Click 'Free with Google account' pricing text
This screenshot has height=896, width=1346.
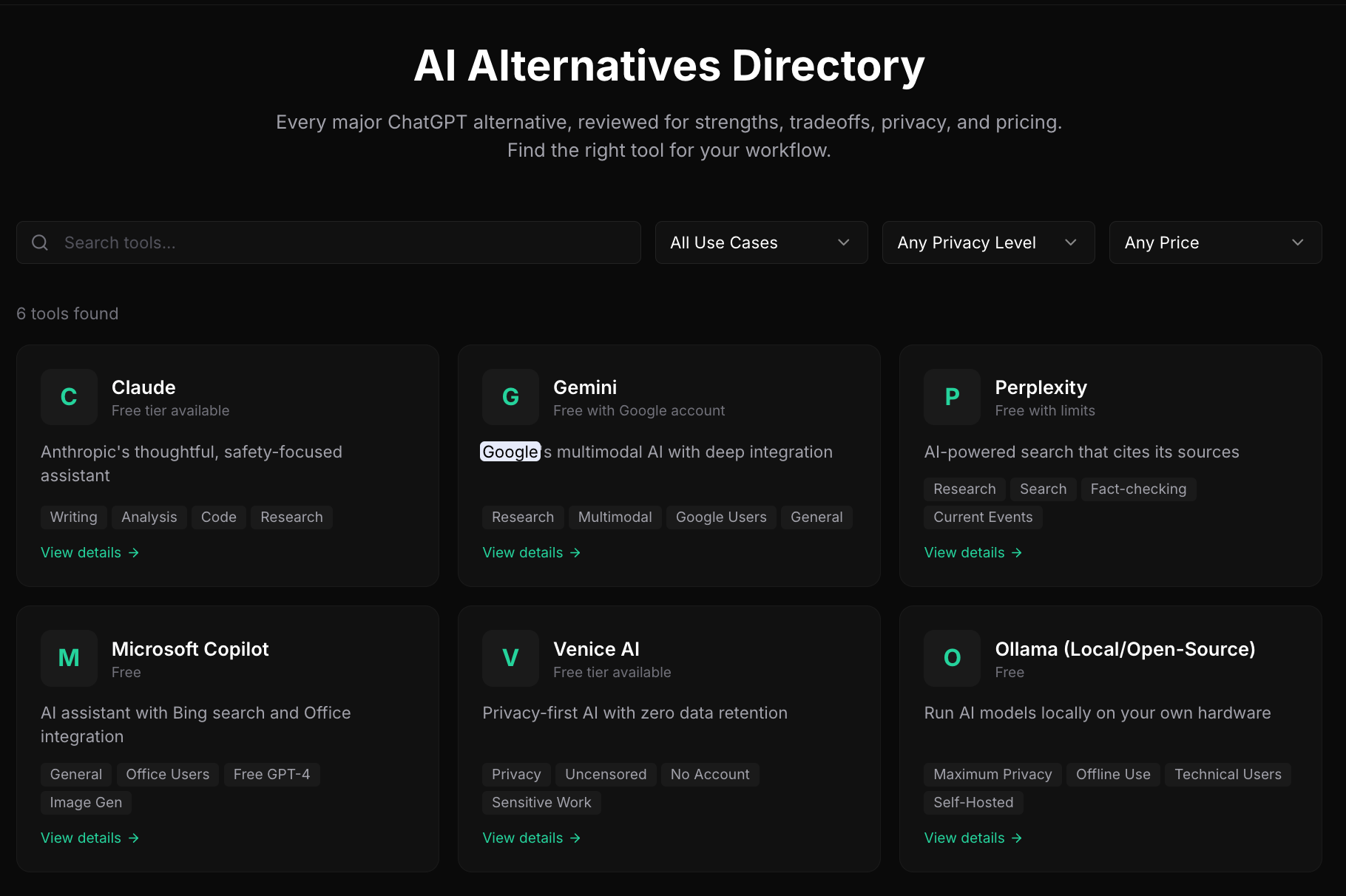click(639, 410)
